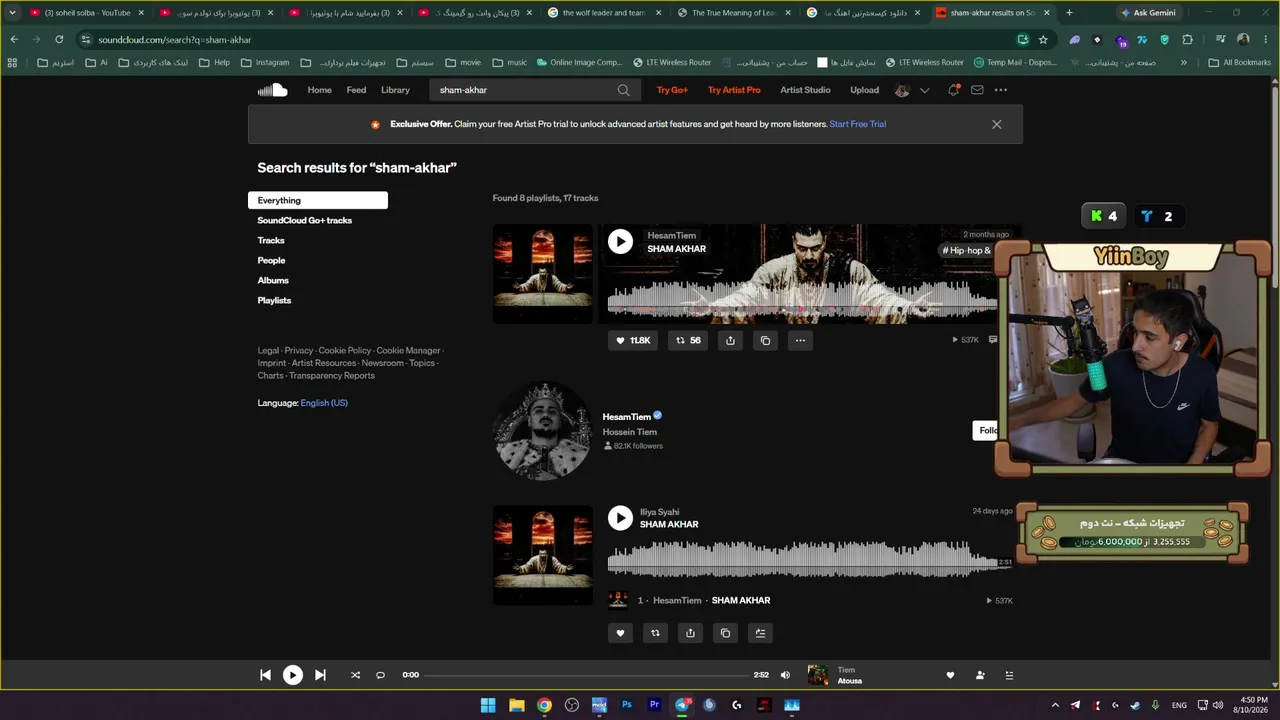Open the Cookie Policy footer link
This screenshot has height=720, width=1280.
tap(345, 351)
